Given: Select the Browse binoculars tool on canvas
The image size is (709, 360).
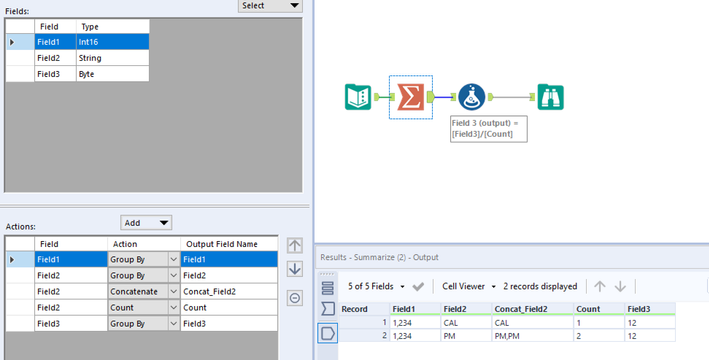Looking at the screenshot, I should pos(550,97).
